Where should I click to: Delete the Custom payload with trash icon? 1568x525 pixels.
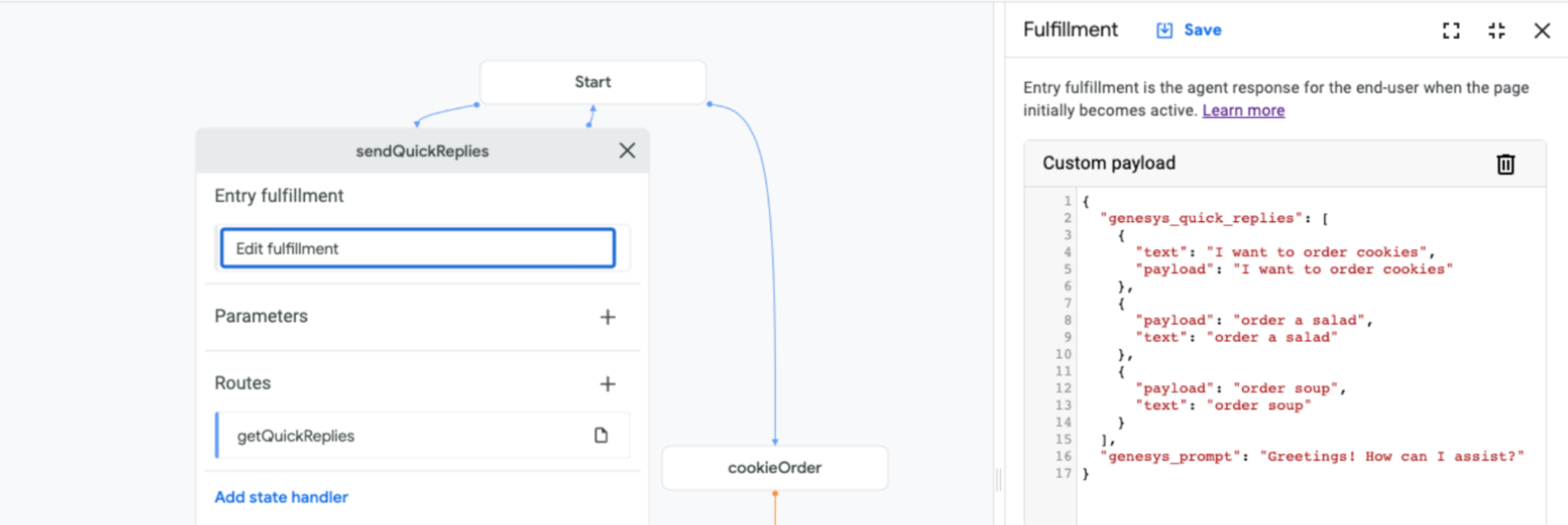1505,164
